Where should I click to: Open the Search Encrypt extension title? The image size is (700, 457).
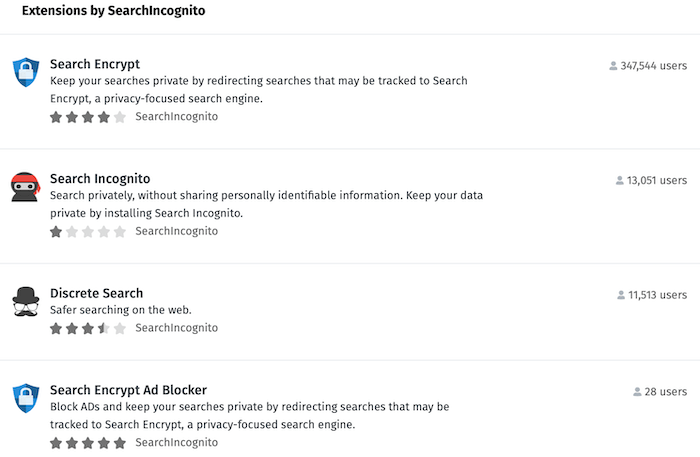(x=95, y=64)
